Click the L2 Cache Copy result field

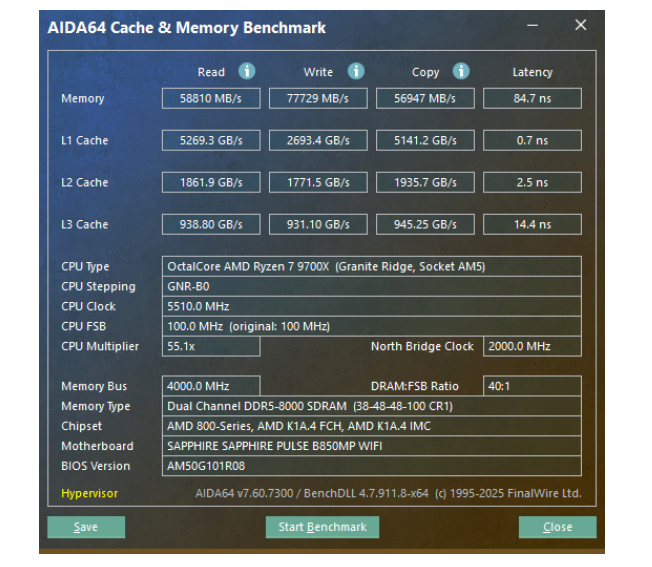point(425,182)
